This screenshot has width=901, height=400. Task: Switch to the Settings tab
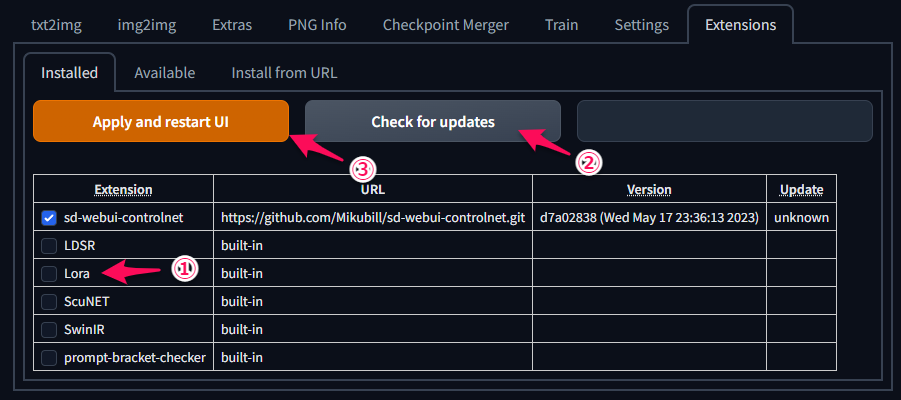pyautogui.click(x=642, y=25)
